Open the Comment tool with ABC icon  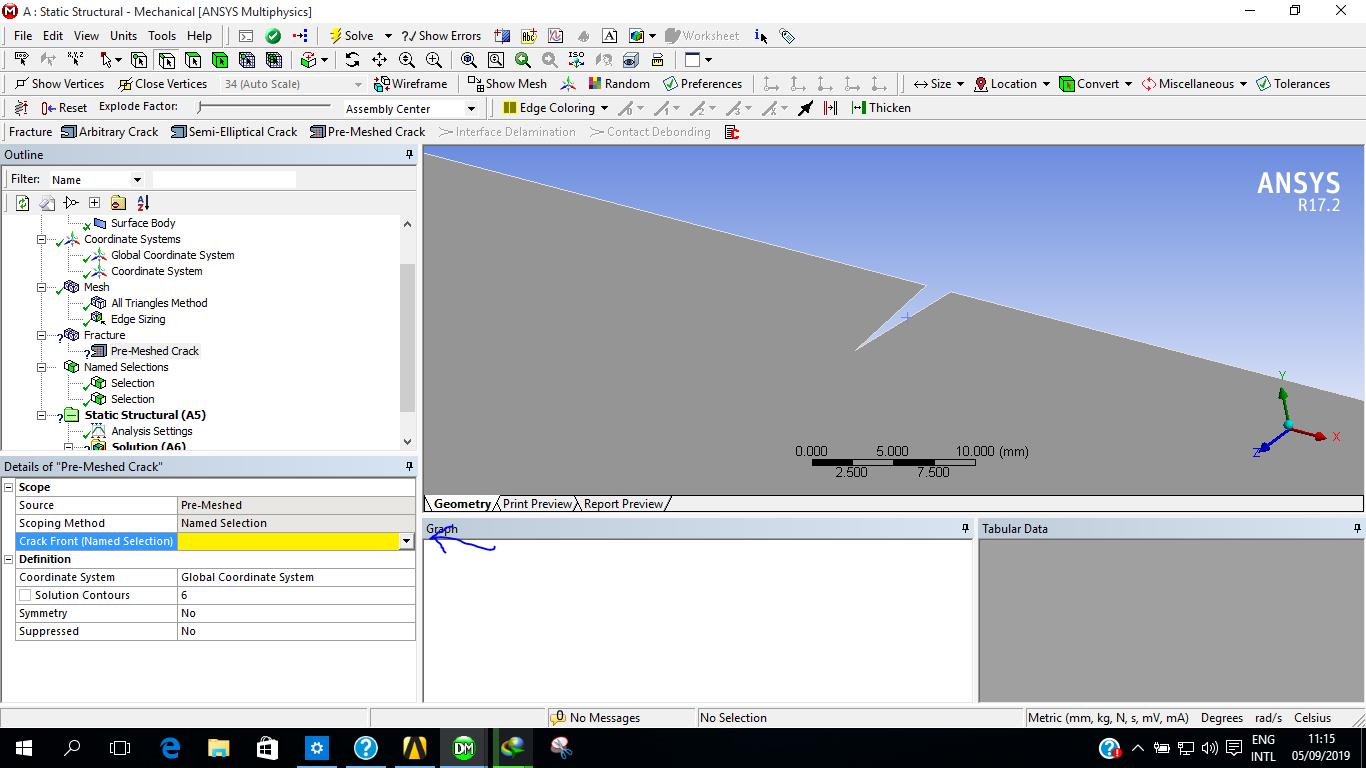[x=529, y=36]
